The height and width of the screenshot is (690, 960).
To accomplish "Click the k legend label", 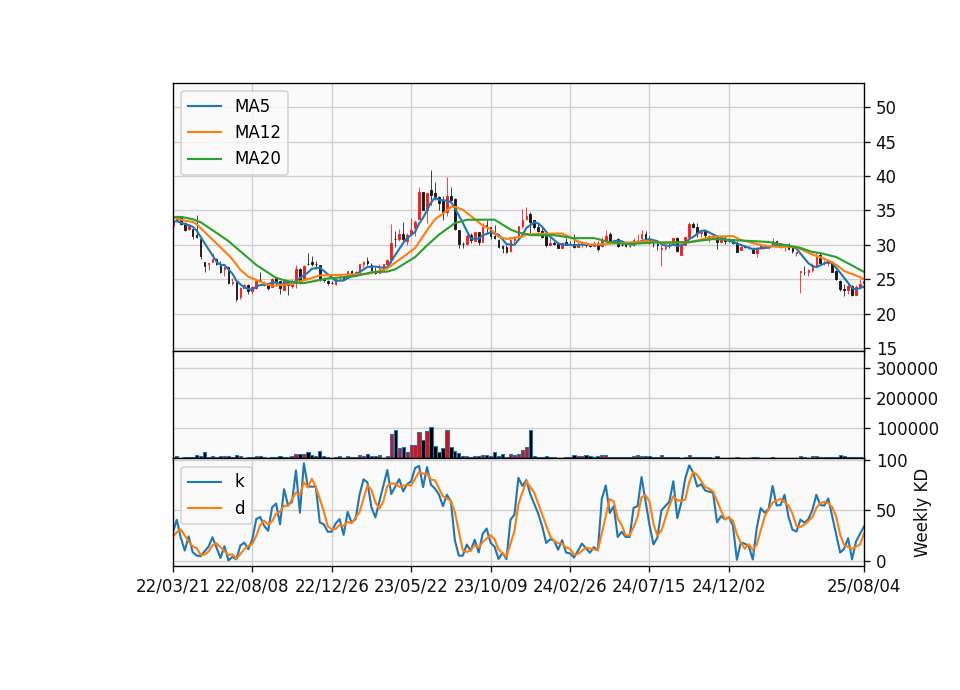I will [x=239, y=481].
